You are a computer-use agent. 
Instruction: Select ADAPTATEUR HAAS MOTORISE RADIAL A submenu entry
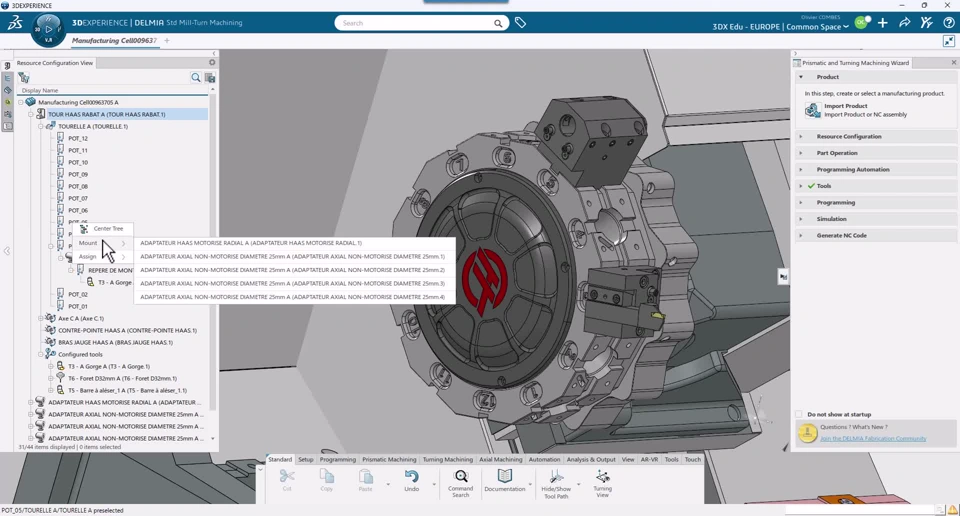(x=251, y=243)
